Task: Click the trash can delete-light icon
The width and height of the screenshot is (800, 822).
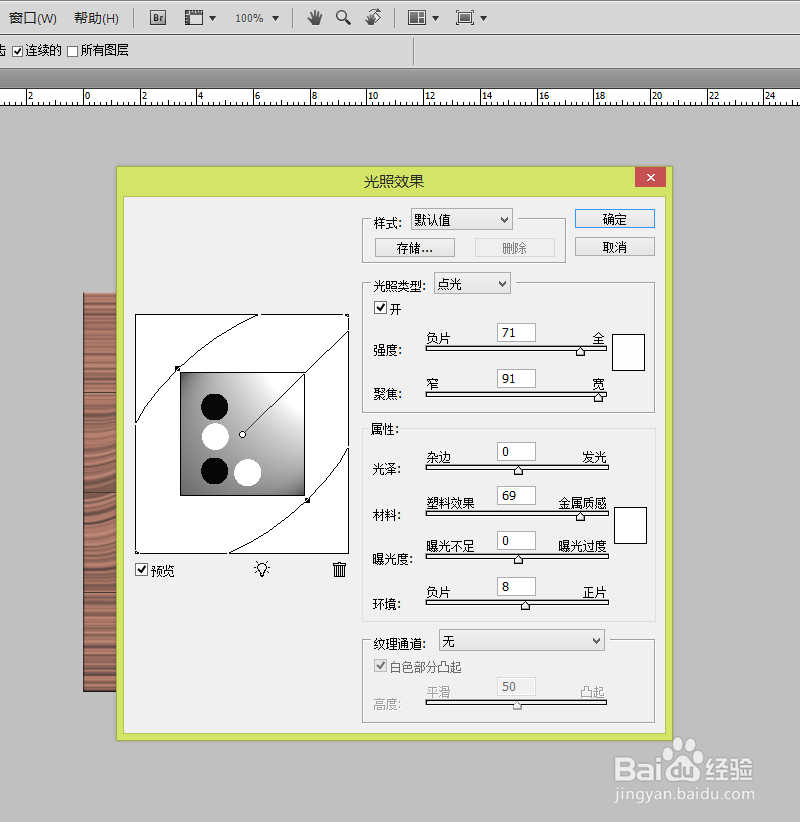Action: (339, 569)
